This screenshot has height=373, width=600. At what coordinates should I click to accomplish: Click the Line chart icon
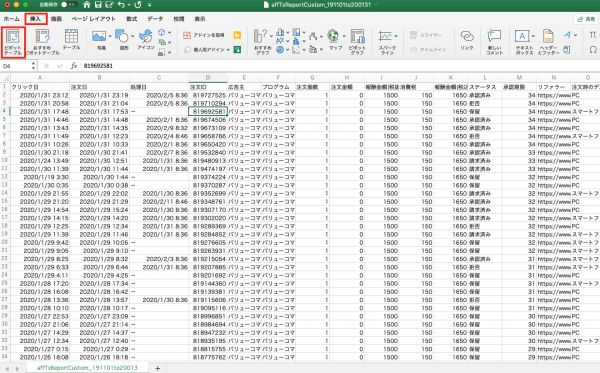coord(280,41)
